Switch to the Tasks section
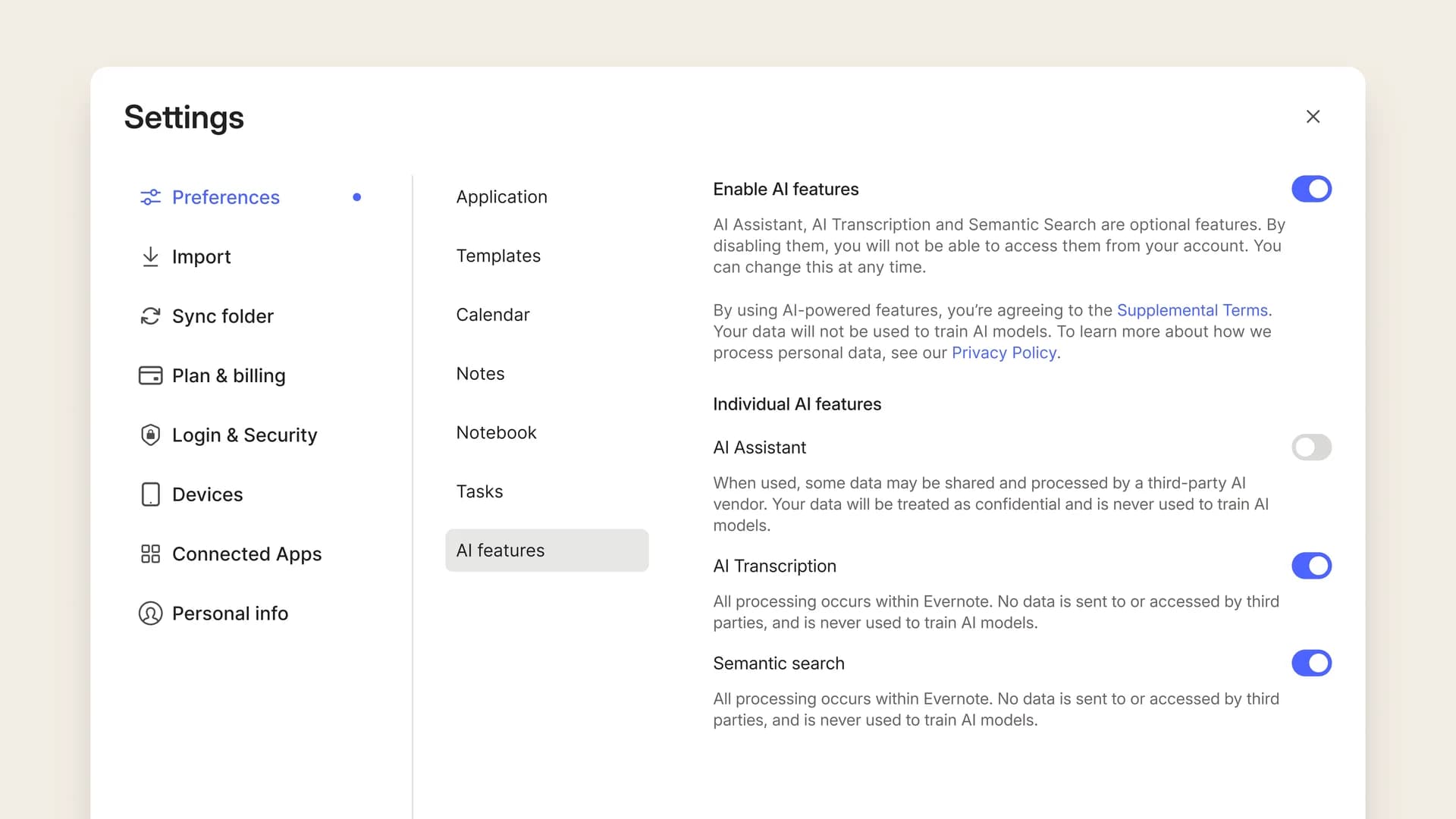The width and height of the screenshot is (1456, 819). pos(479,491)
